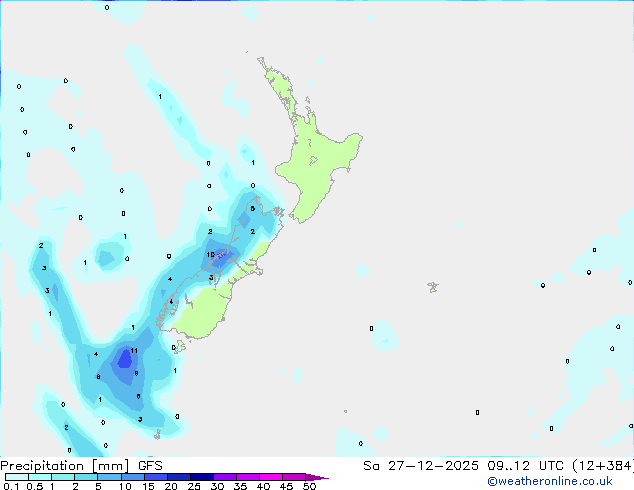This screenshot has height=490, width=634.
Task: Click the '50' legend scale label
Action: (x=309, y=486)
